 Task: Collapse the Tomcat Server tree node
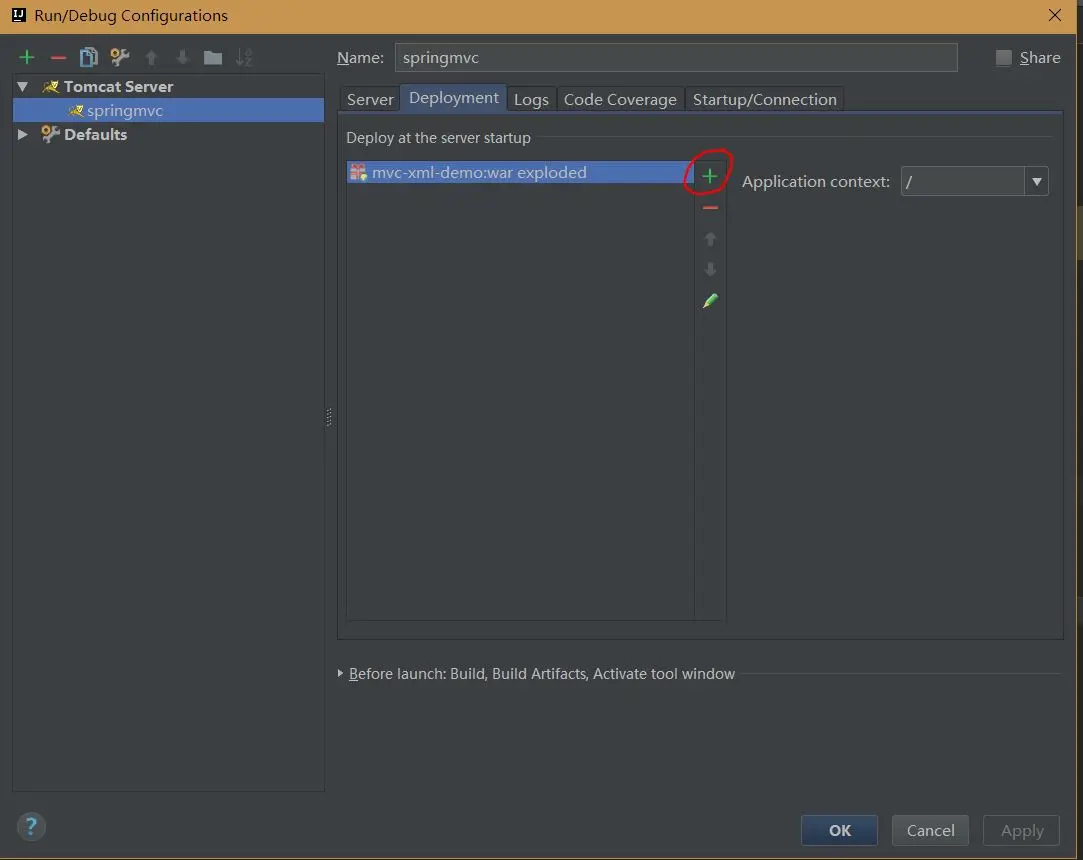(x=23, y=86)
